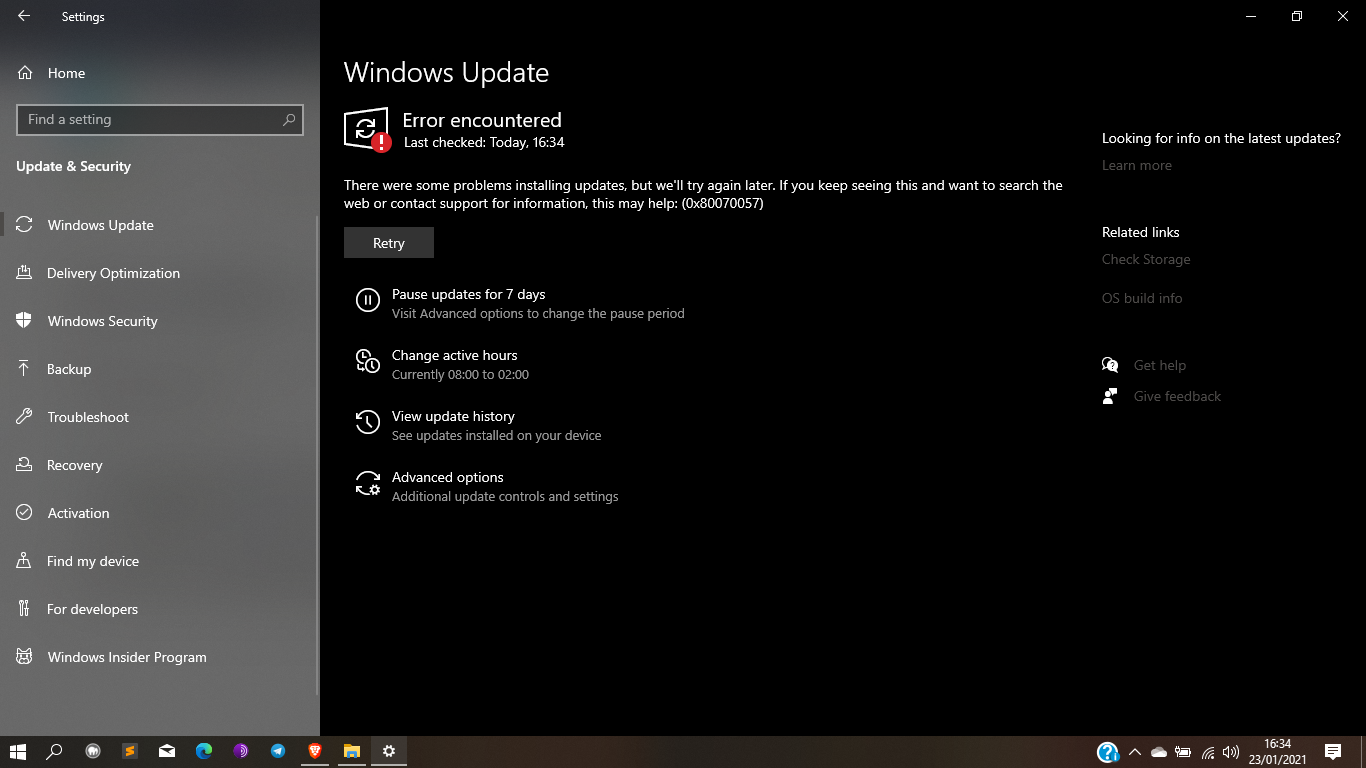This screenshot has height=768, width=1366.
Task: Go back using the Settings back arrow
Action: pos(24,16)
